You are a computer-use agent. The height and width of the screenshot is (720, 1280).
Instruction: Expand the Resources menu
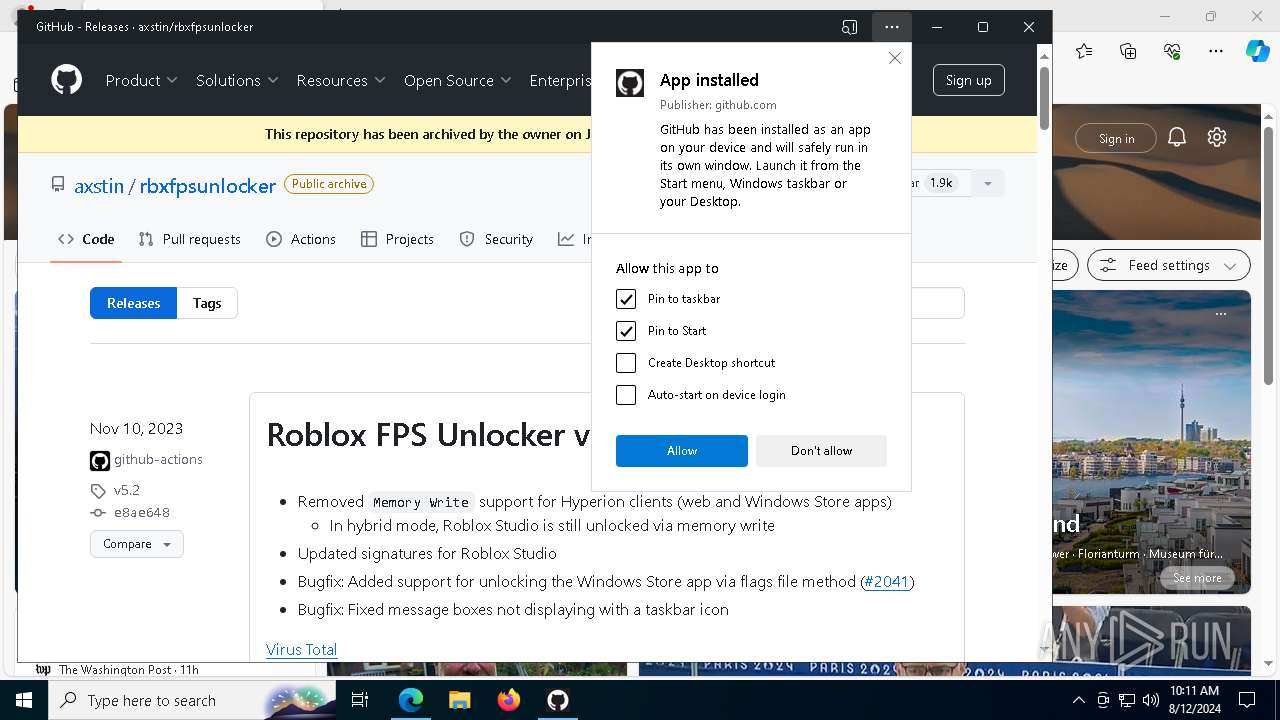pyautogui.click(x=341, y=80)
